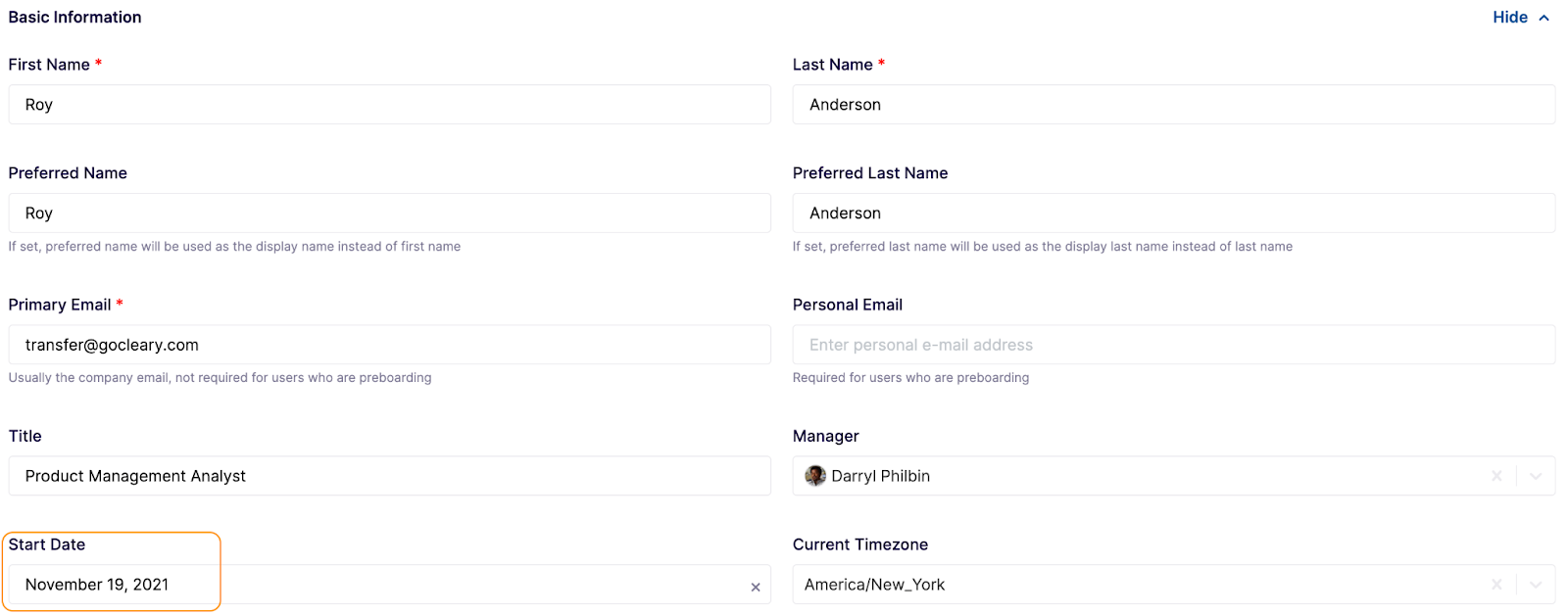1568x614 pixels.
Task: Click the empty Personal Email field
Action: (1174, 345)
